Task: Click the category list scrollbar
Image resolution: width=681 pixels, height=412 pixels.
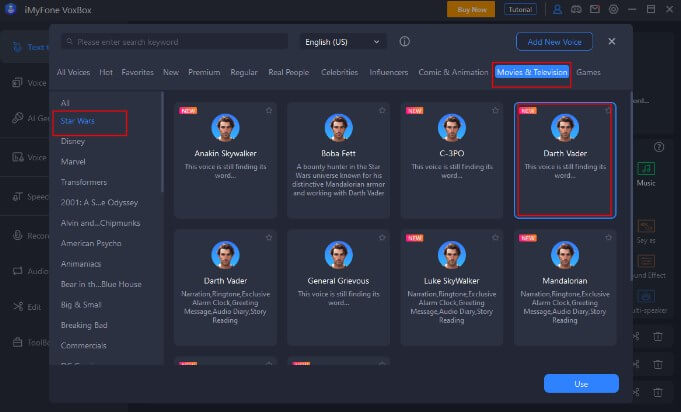Action: 162,142
